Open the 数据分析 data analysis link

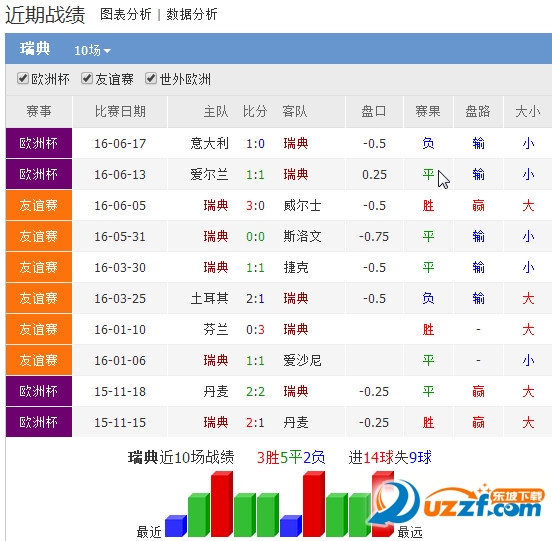point(192,14)
